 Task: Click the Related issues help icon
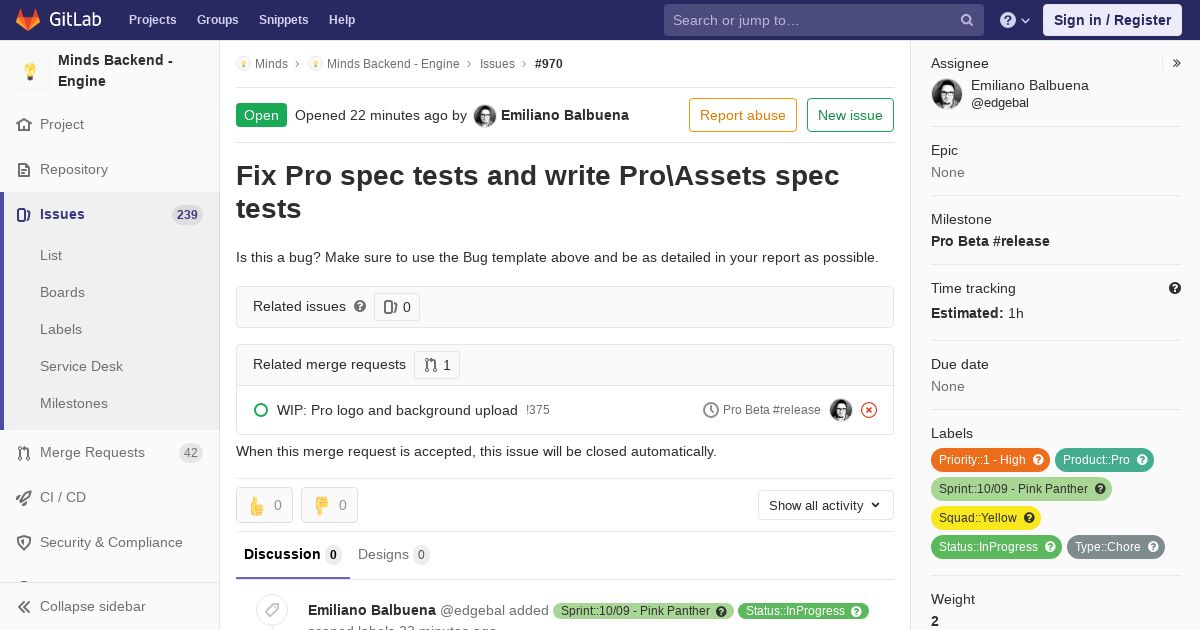[x=360, y=306]
